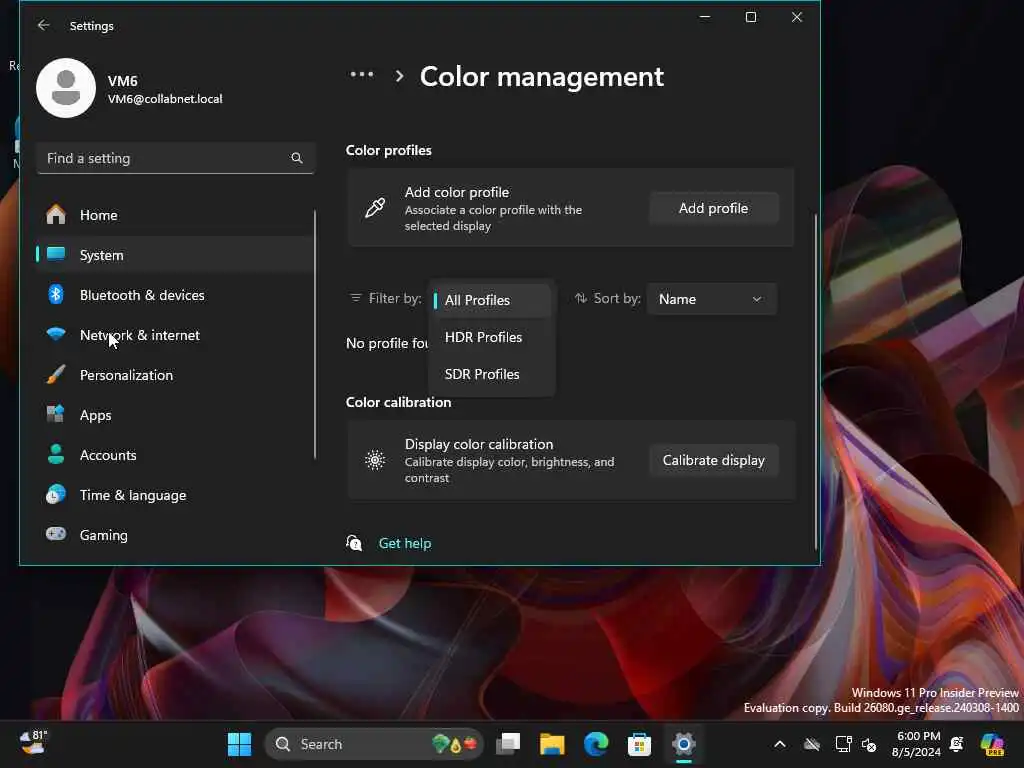Open Personalization settings
Image resolution: width=1024 pixels, height=768 pixels.
pyautogui.click(x=174, y=375)
